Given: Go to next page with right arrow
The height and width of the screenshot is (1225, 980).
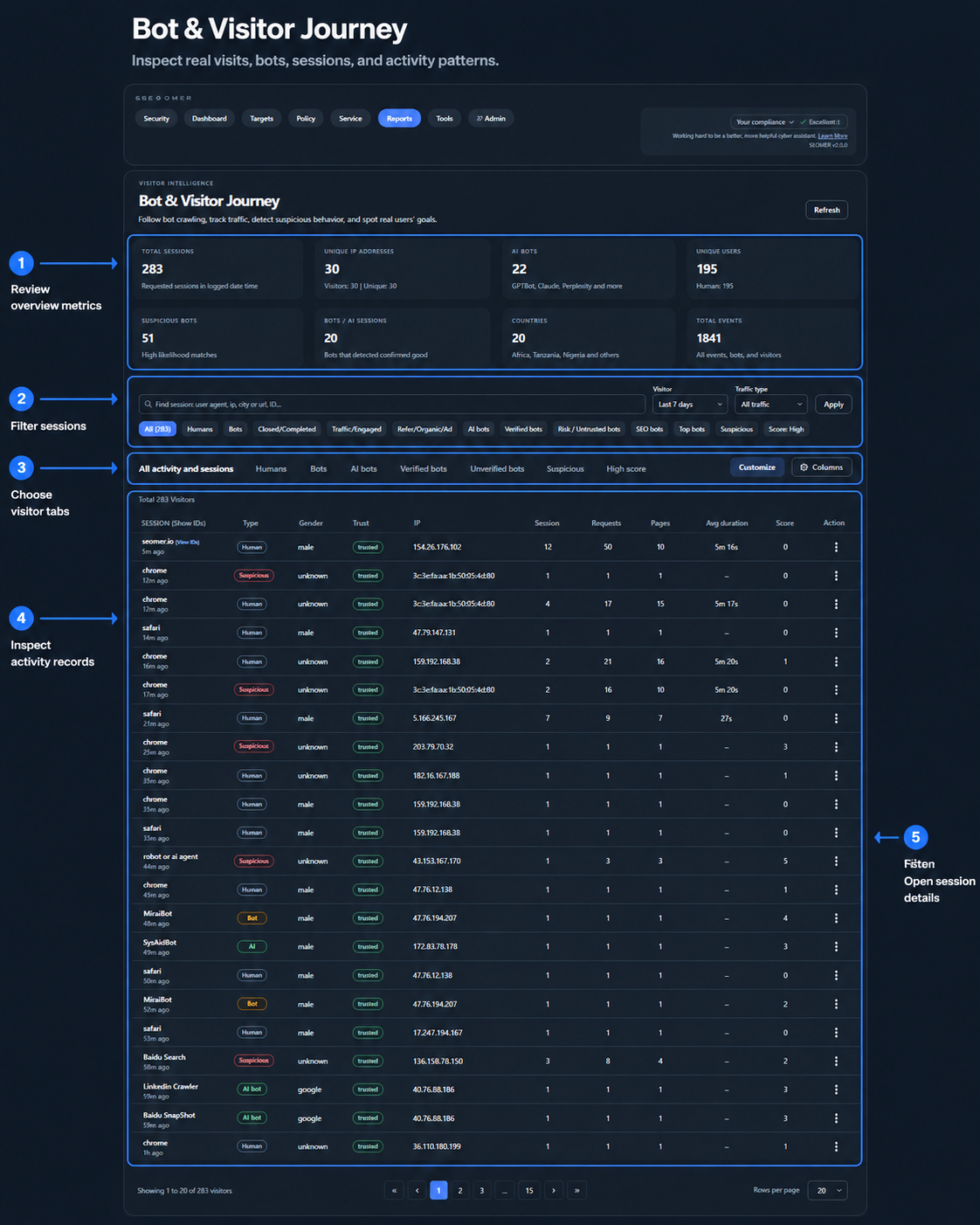Looking at the screenshot, I should point(554,1190).
